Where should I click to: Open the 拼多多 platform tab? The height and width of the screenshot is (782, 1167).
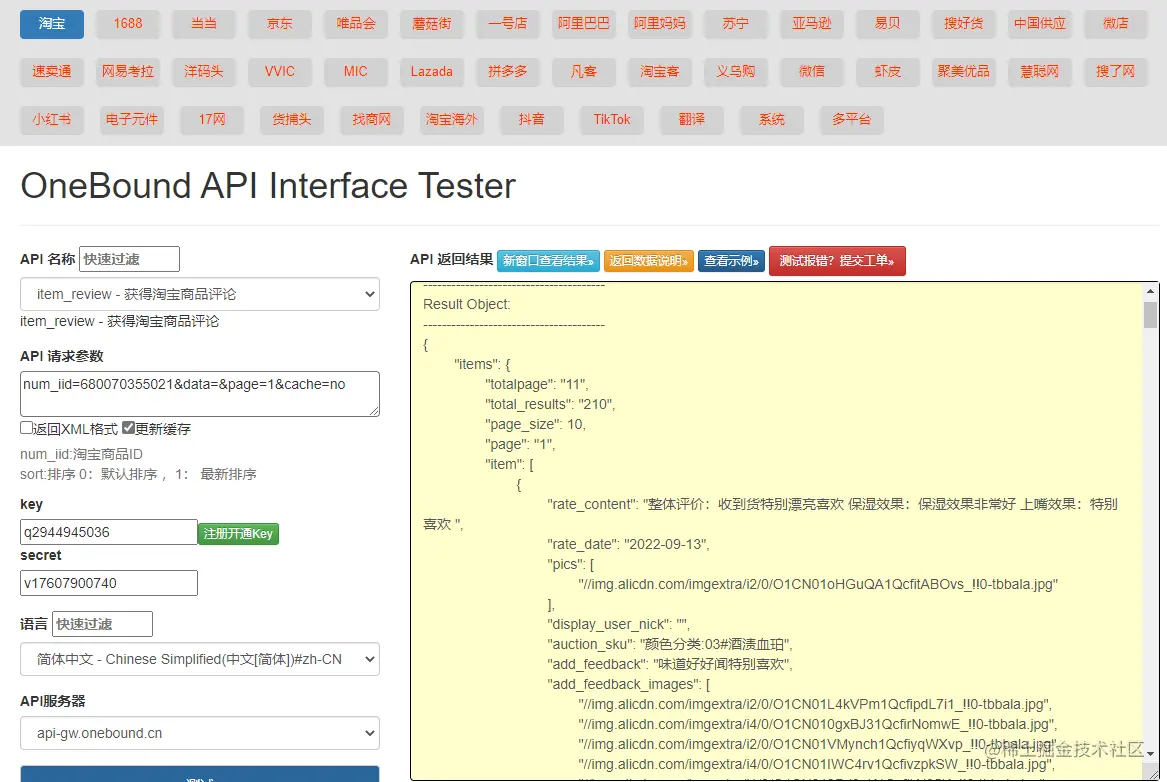508,71
